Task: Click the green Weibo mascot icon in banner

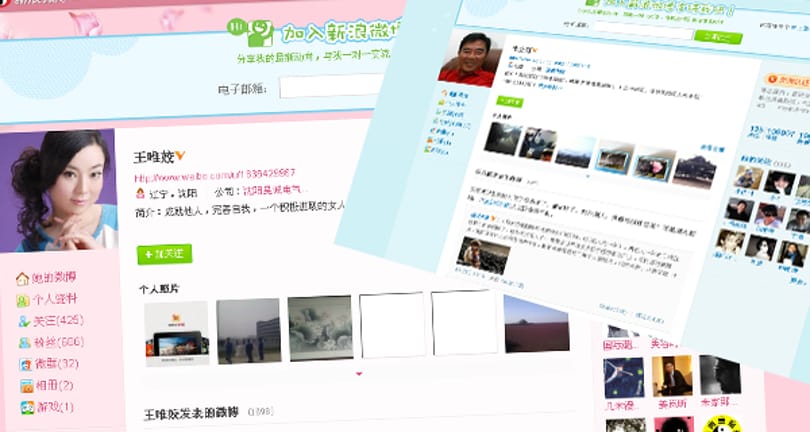Action: 260,33
